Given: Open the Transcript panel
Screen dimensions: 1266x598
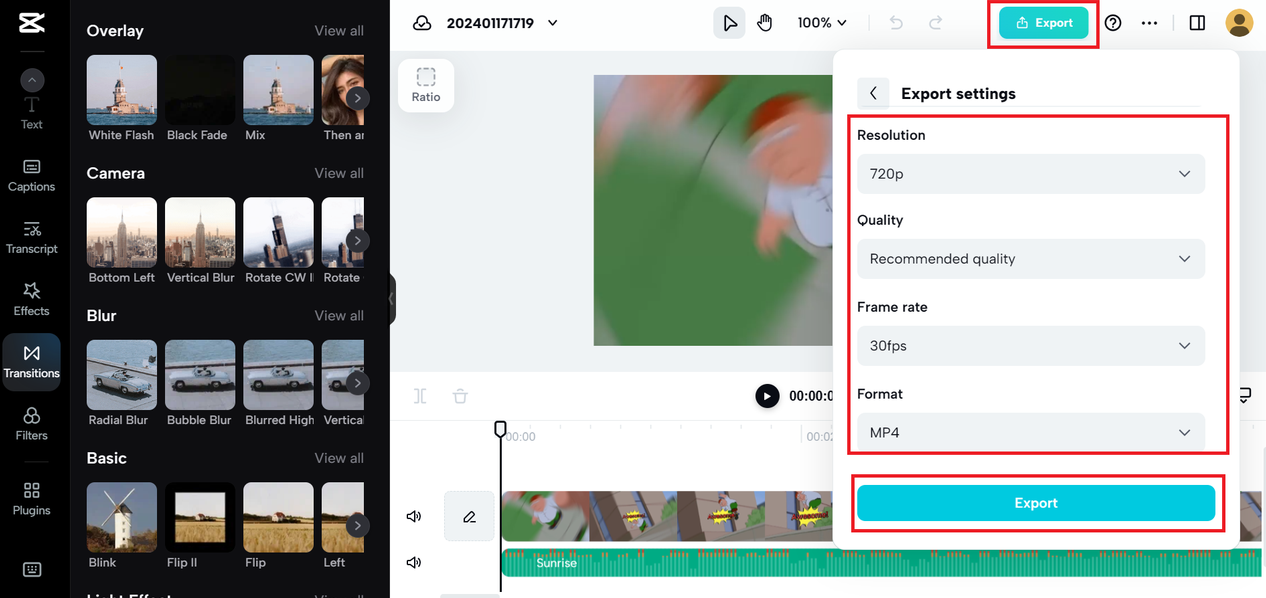Looking at the screenshot, I should click(32, 237).
